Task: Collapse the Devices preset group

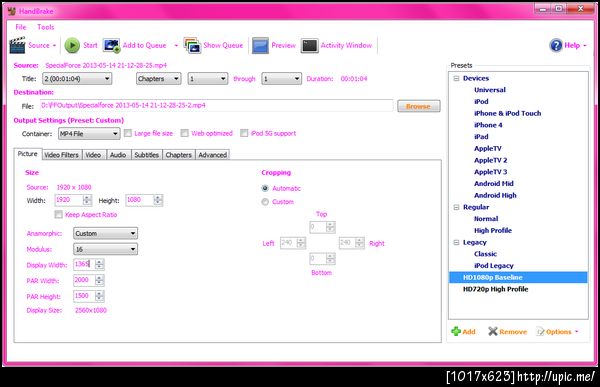Action: pyautogui.click(x=456, y=78)
